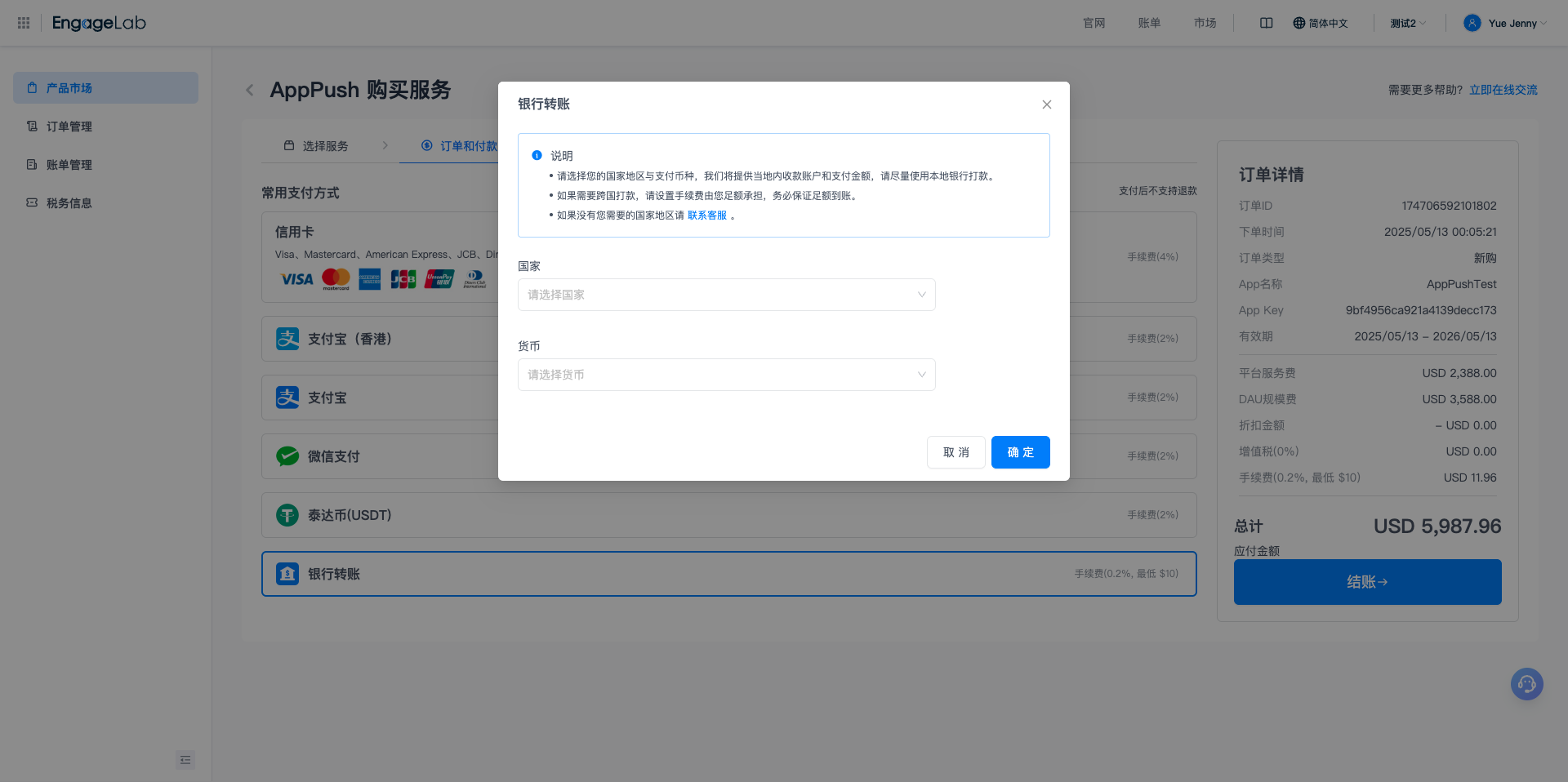Click the bank transfer icon
The height and width of the screenshot is (782, 1568).
(x=287, y=574)
